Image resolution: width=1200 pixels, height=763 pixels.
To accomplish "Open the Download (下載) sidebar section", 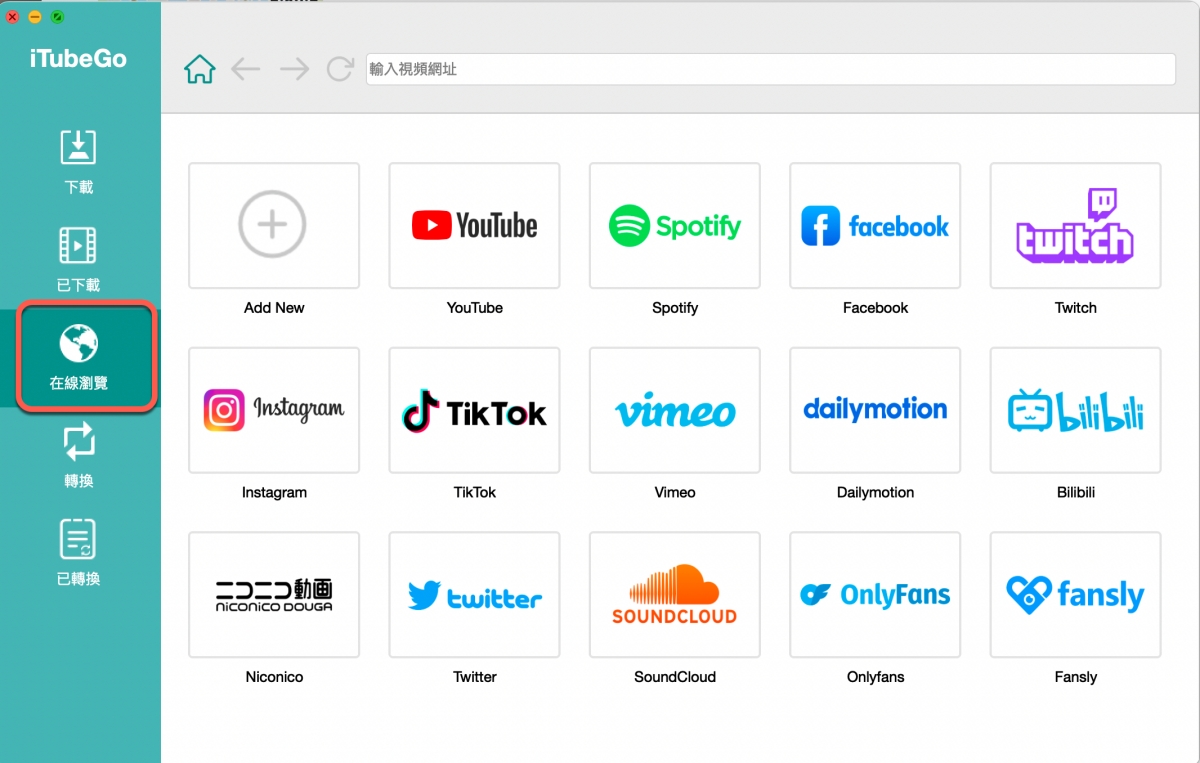I will [x=78, y=160].
